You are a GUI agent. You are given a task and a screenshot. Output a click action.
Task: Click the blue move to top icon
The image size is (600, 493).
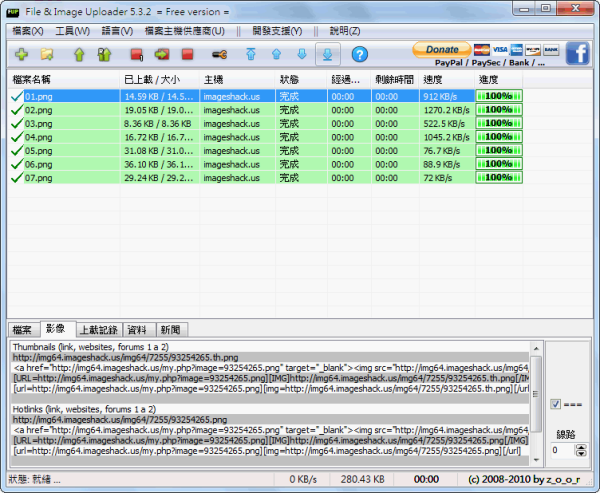[x=250, y=54]
